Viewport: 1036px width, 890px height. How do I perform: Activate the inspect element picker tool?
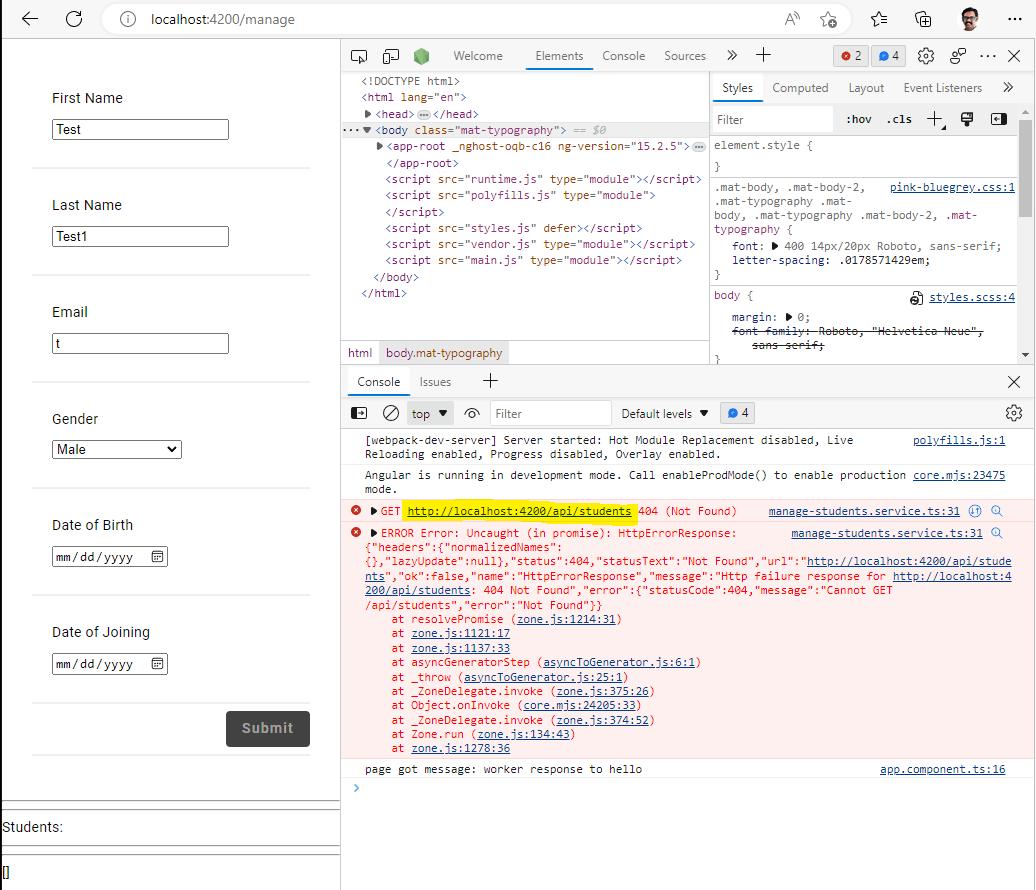(x=359, y=56)
